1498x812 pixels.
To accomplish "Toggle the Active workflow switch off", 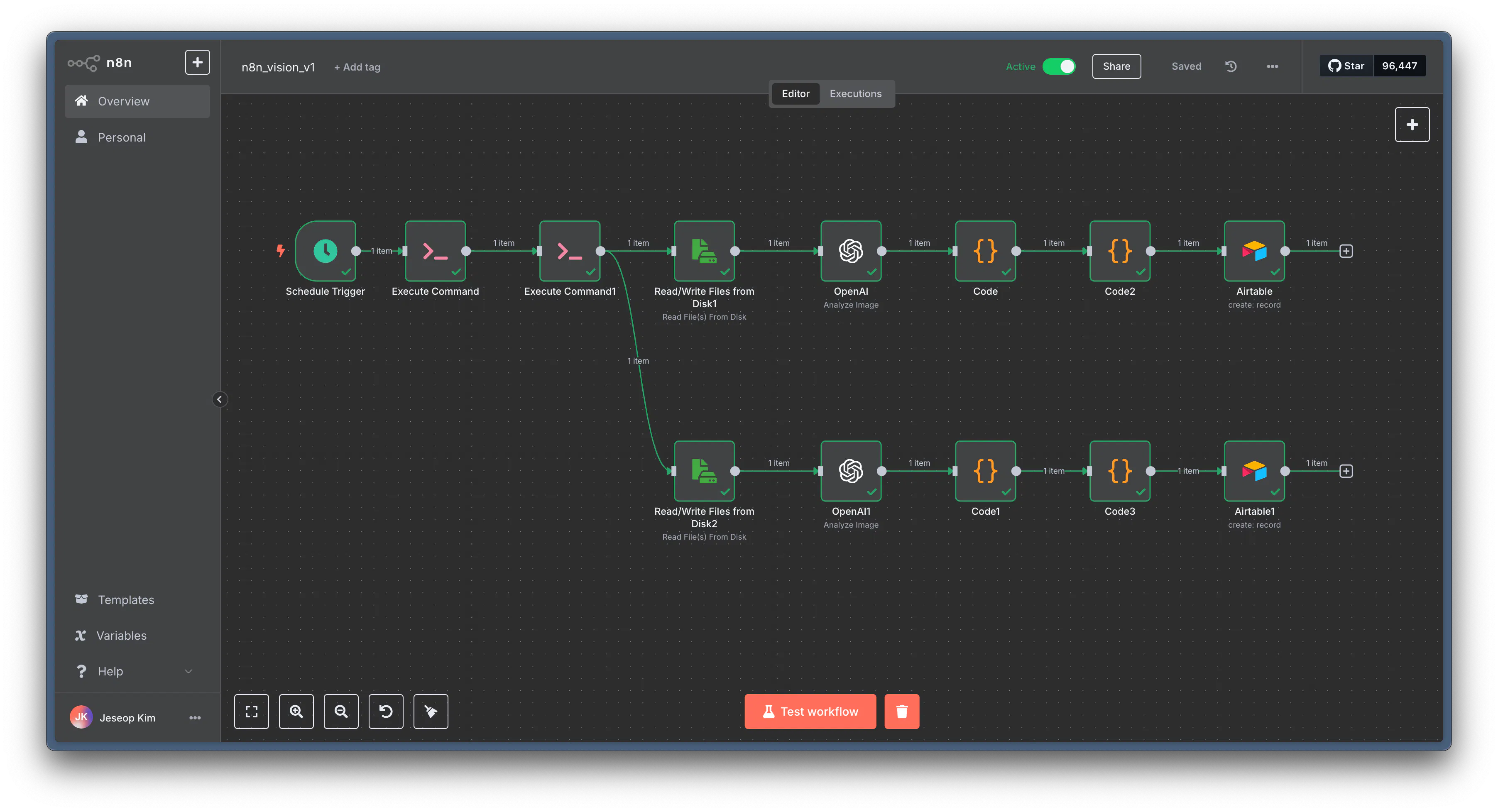I will pyautogui.click(x=1058, y=66).
